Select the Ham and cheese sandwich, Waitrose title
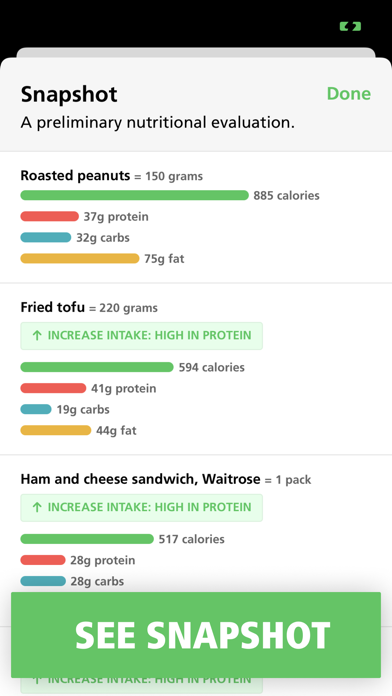This screenshot has width=392, height=696. 140,479
